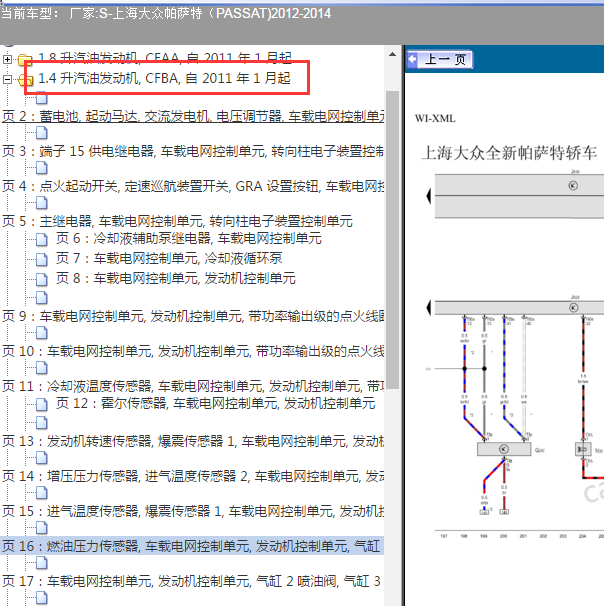Click document icon above 页 11 entry
This screenshot has width=604, height=606.
coord(42,368)
